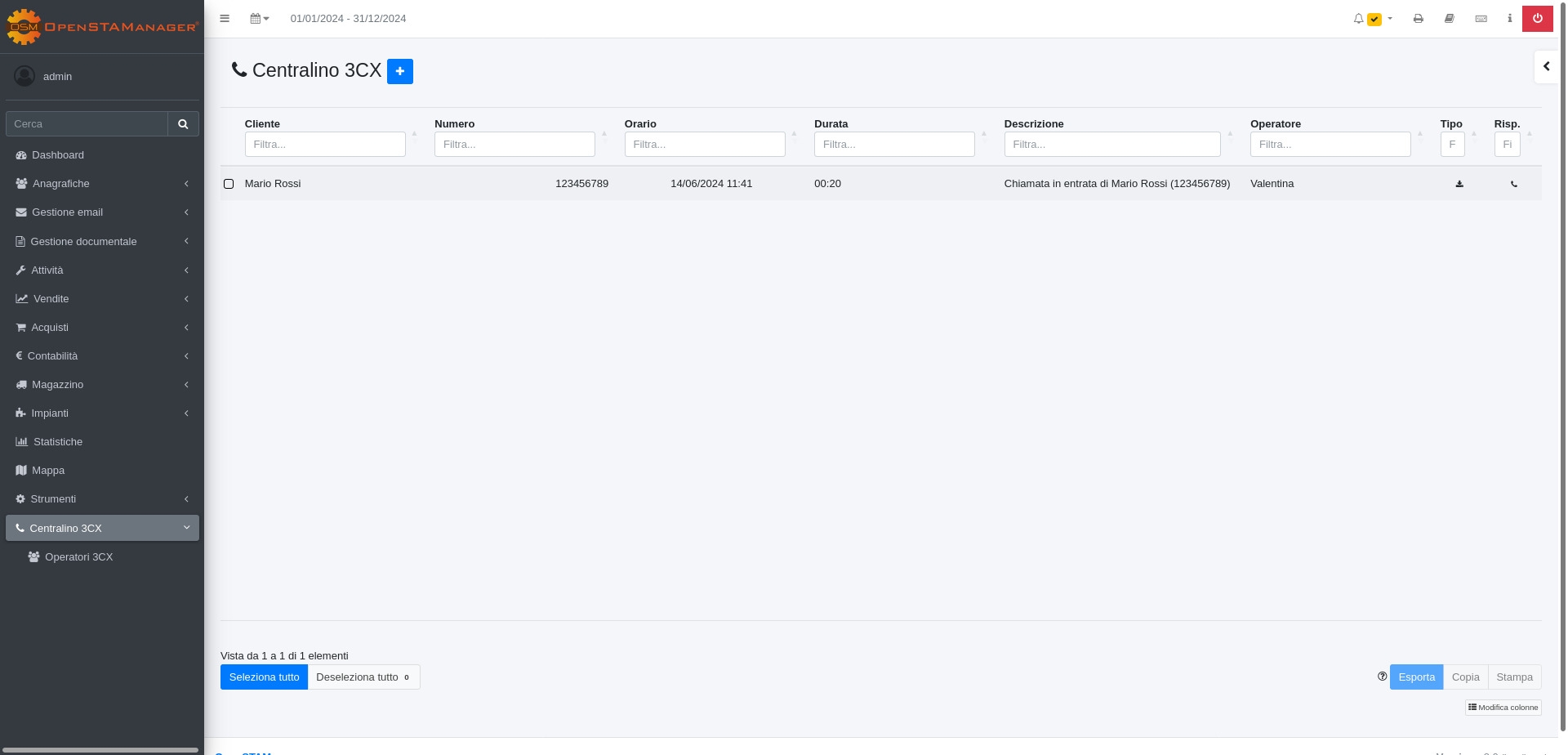Click Modifica colonne button
The image size is (1568, 755).
[x=1503, y=708]
